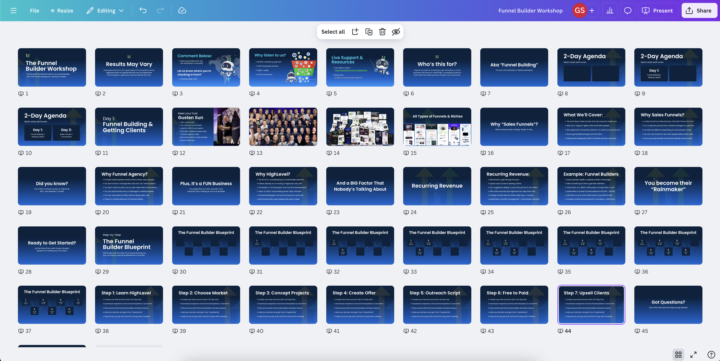Open the Resize options menu
Viewport: 720px width, 361px height.
point(62,11)
